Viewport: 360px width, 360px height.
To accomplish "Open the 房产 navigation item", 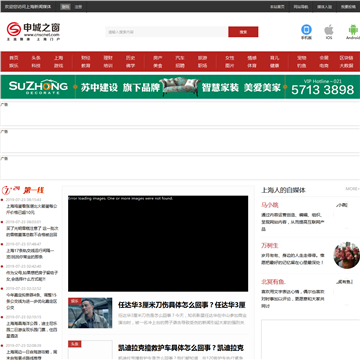I will click(x=158, y=58).
